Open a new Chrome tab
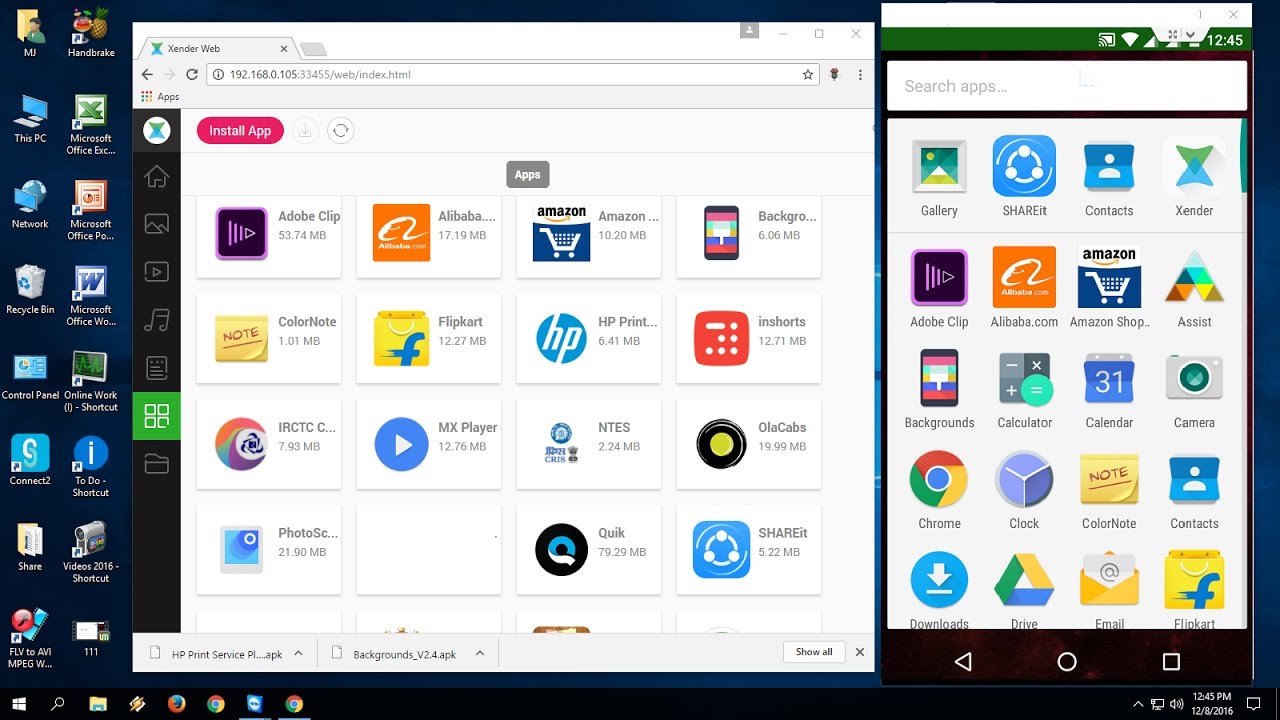 (313, 49)
